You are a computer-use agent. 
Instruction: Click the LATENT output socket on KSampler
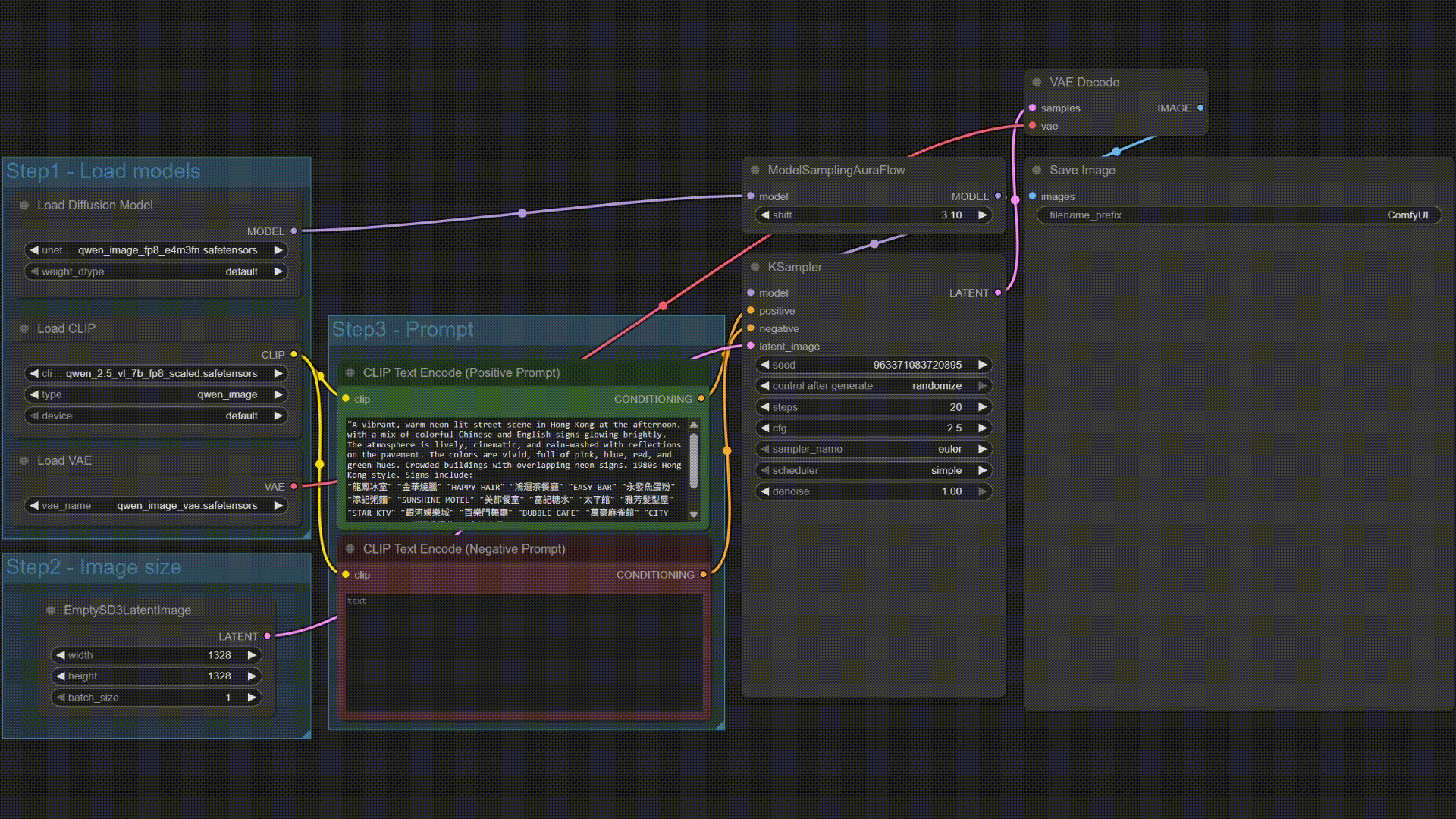point(998,293)
